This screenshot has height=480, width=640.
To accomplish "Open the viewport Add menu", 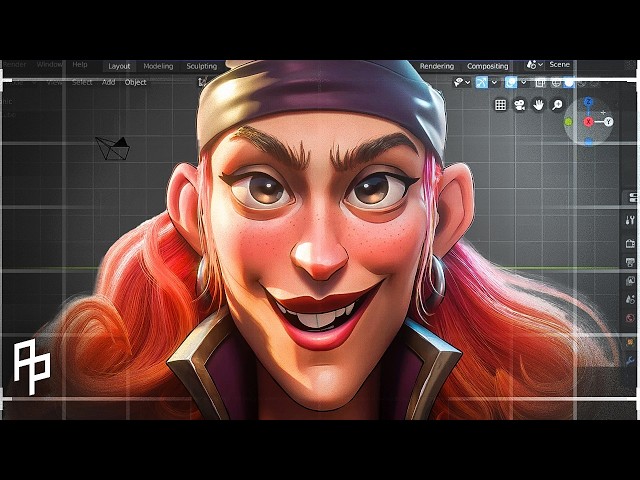I will 108,82.
